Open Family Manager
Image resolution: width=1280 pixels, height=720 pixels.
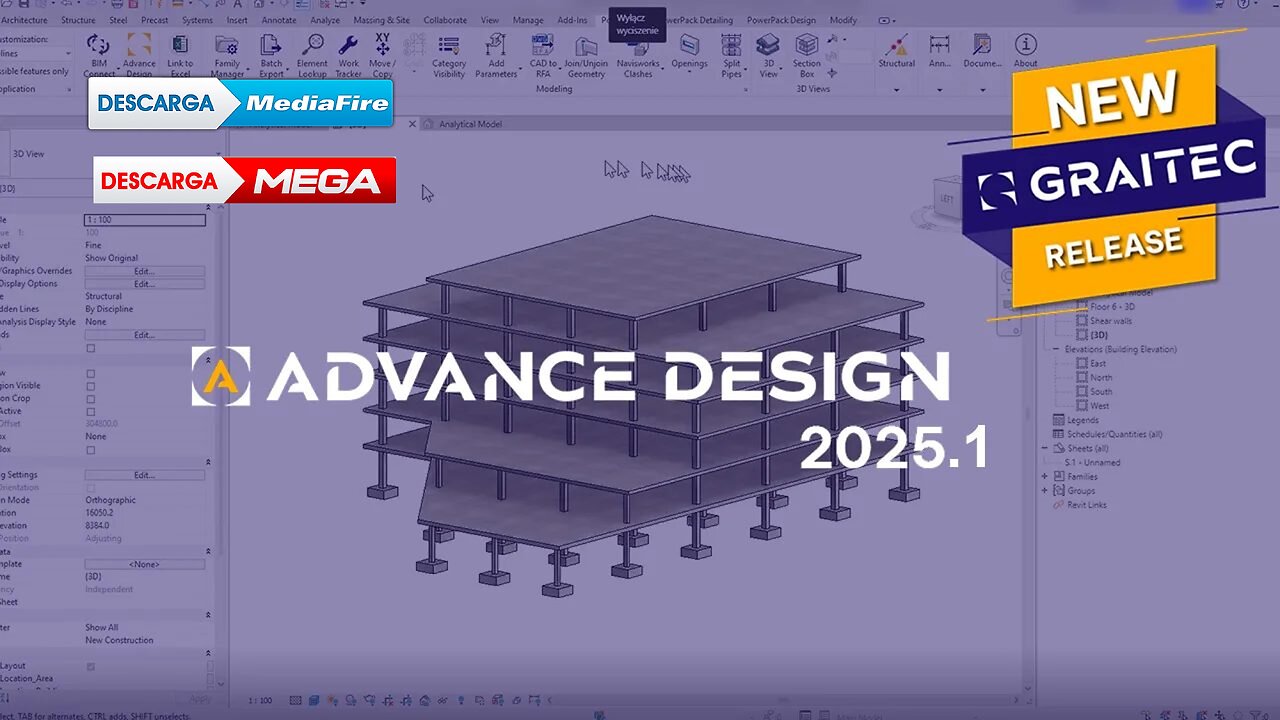point(227,55)
